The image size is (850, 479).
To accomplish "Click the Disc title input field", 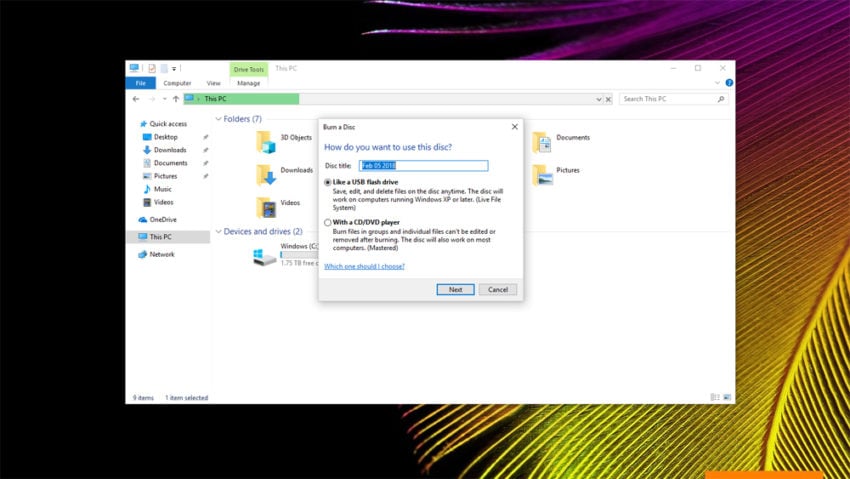I will (x=424, y=166).
